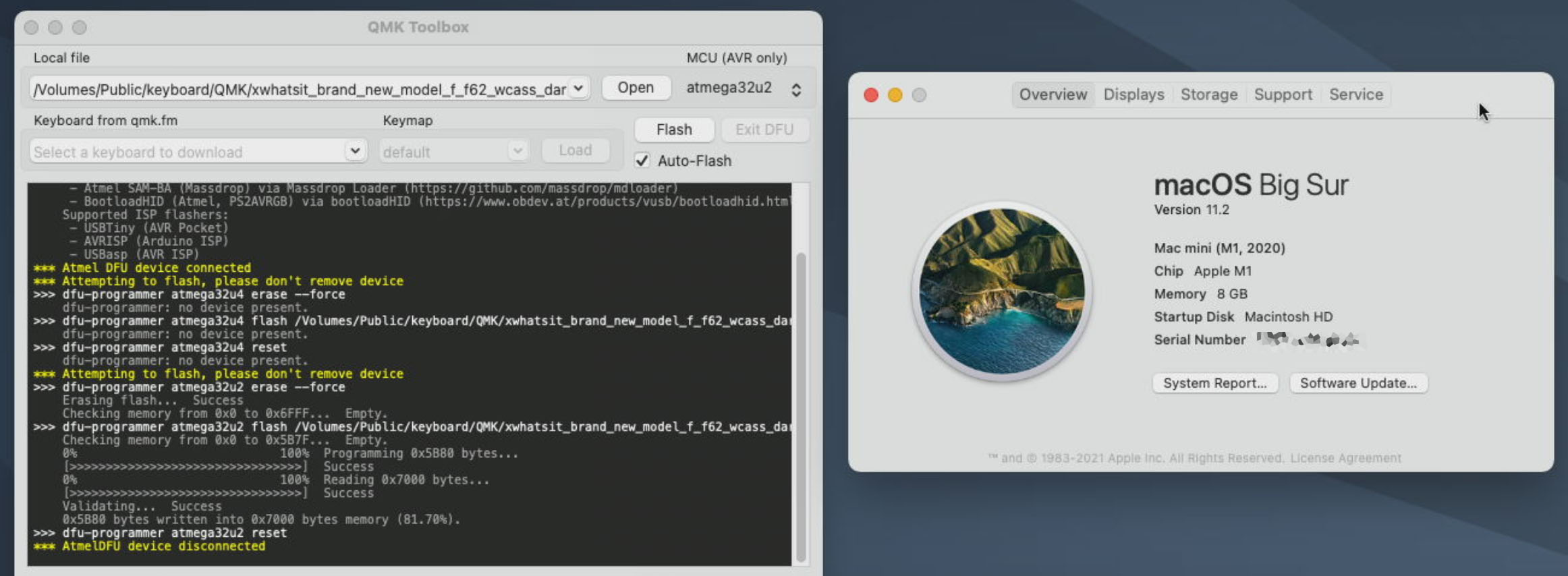This screenshot has height=576, width=1568.
Task: Open the MCU atmega32u2 selector
Action: 796,90
